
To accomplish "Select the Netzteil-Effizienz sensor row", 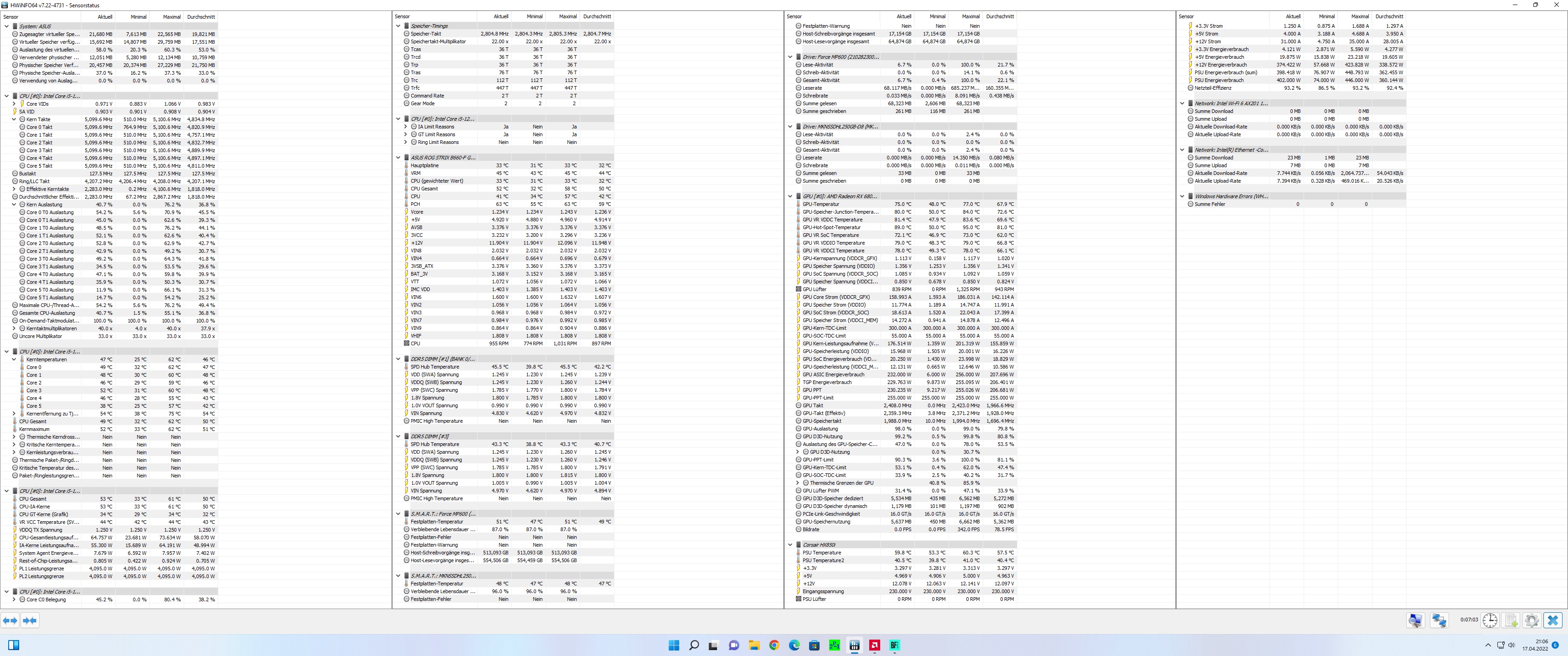I will point(1212,88).
